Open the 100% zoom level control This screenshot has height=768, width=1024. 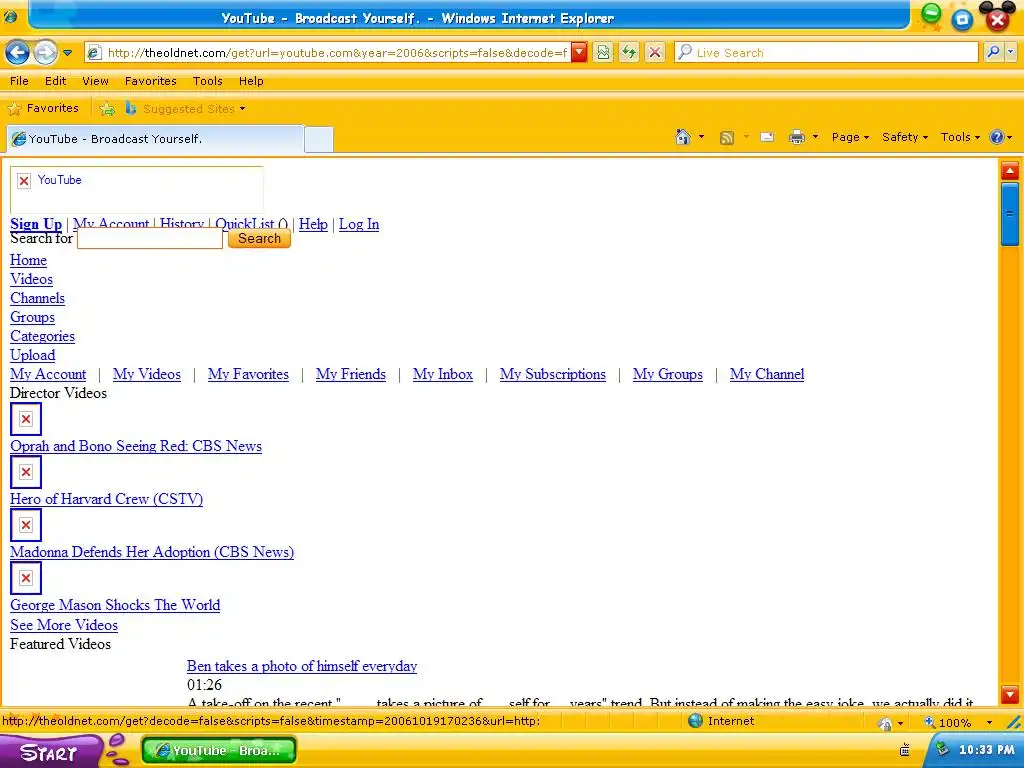958,722
